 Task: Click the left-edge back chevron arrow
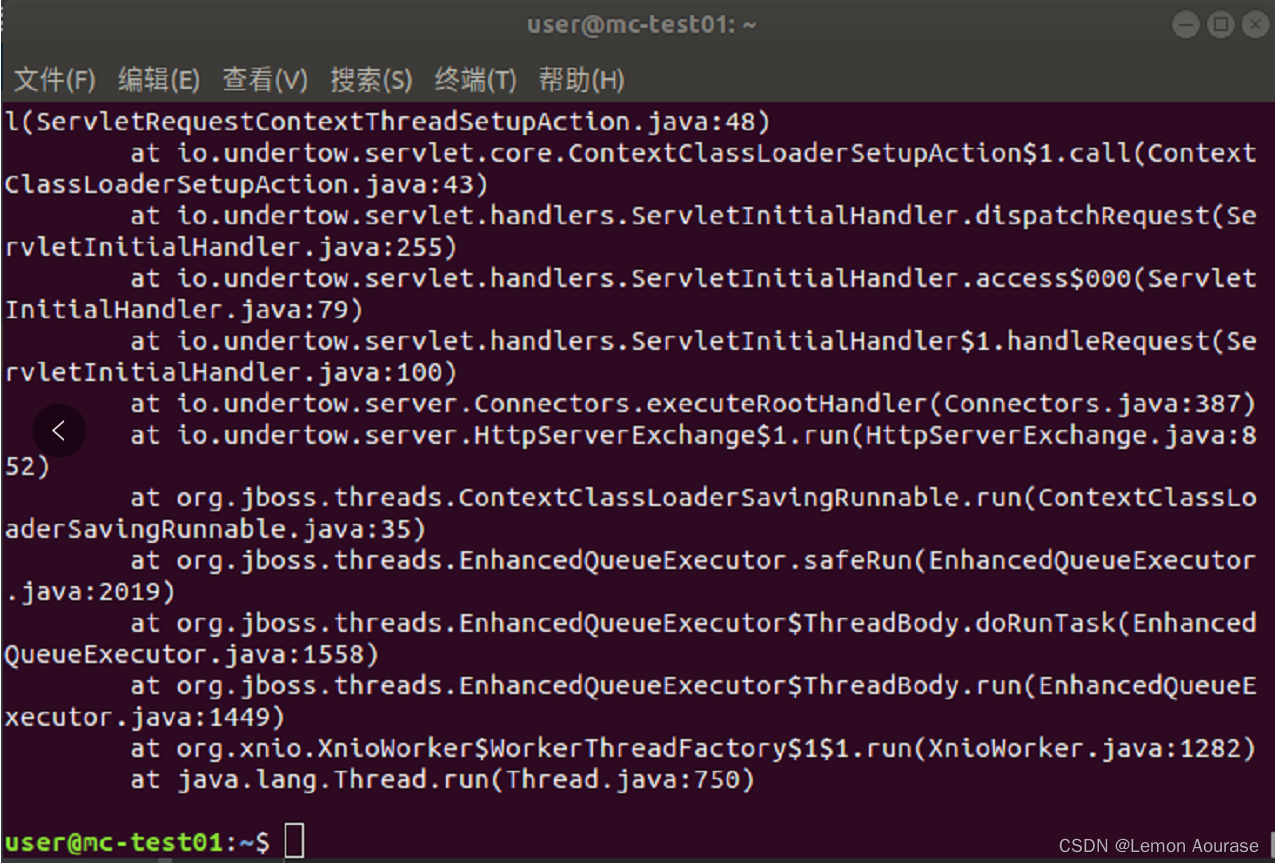click(59, 430)
